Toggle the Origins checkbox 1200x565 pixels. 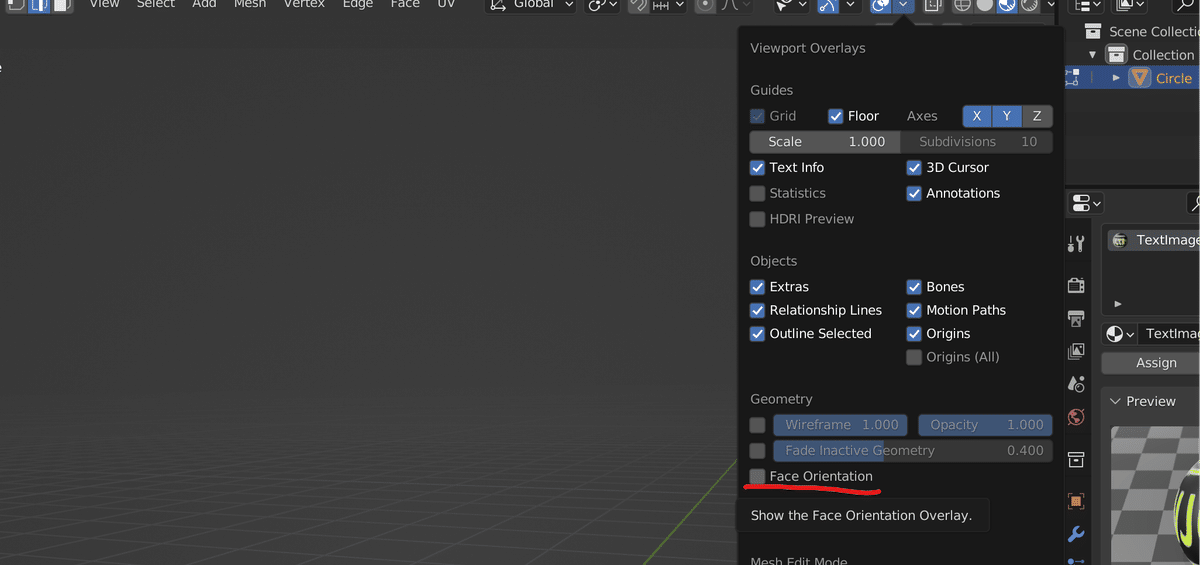tap(914, 333)
